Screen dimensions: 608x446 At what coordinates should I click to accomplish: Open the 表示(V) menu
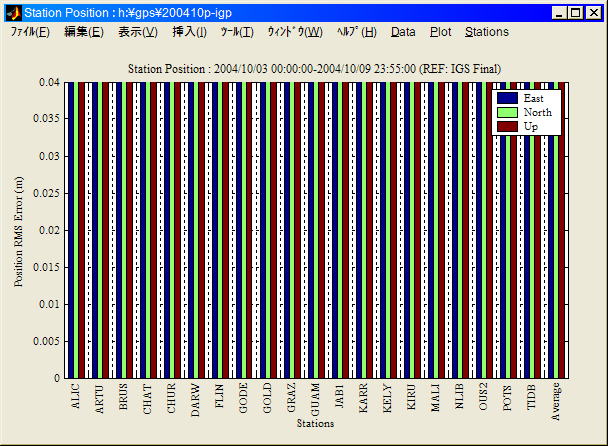pyautogui.click(x=138, y=32)
